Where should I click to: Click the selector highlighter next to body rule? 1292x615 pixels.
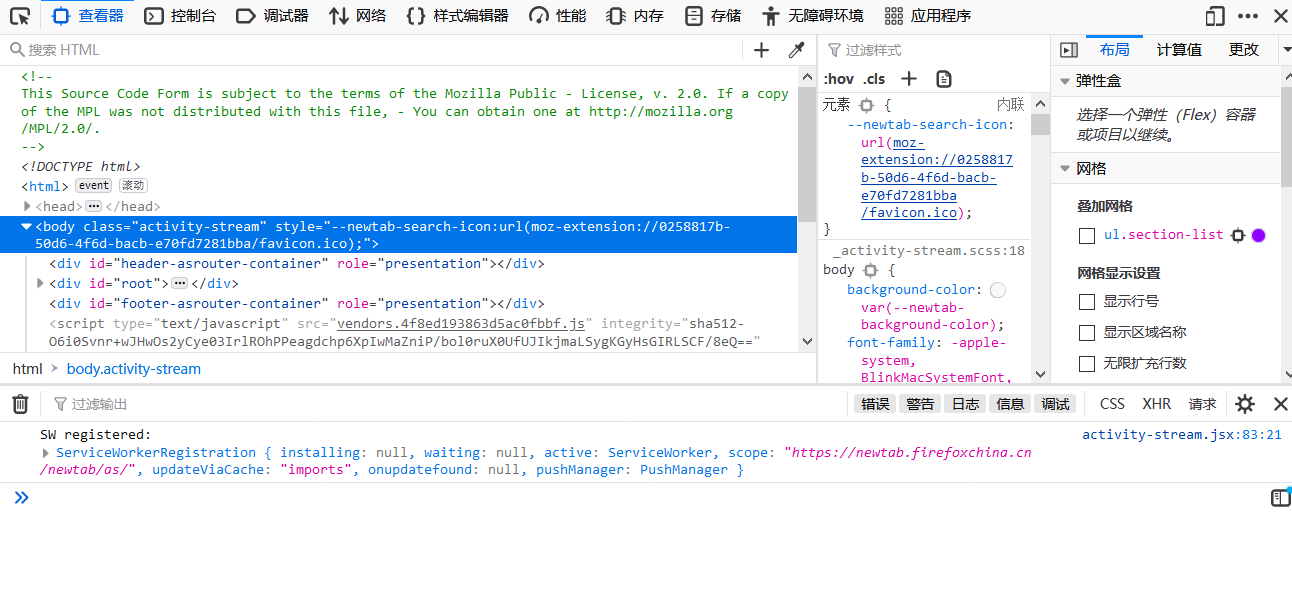870,270
